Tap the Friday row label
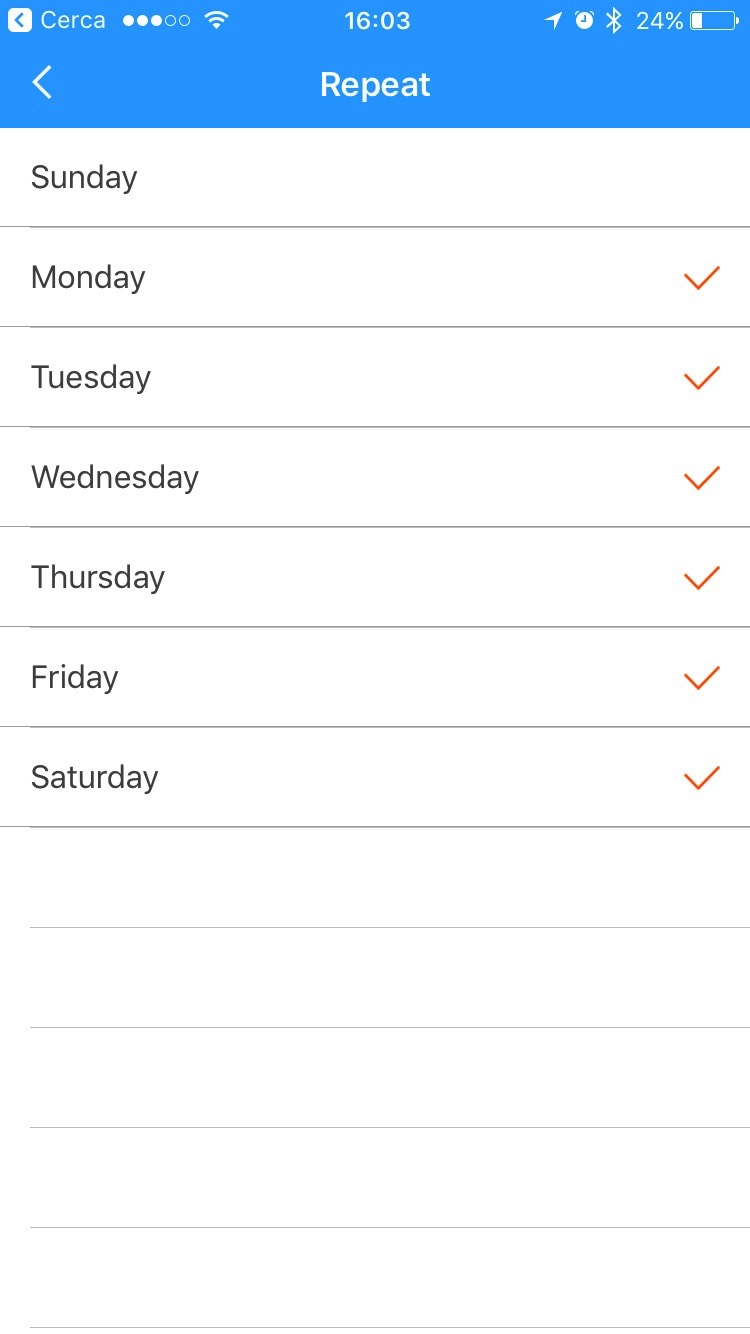This screenshot has width=750, height=1334. 75,678
